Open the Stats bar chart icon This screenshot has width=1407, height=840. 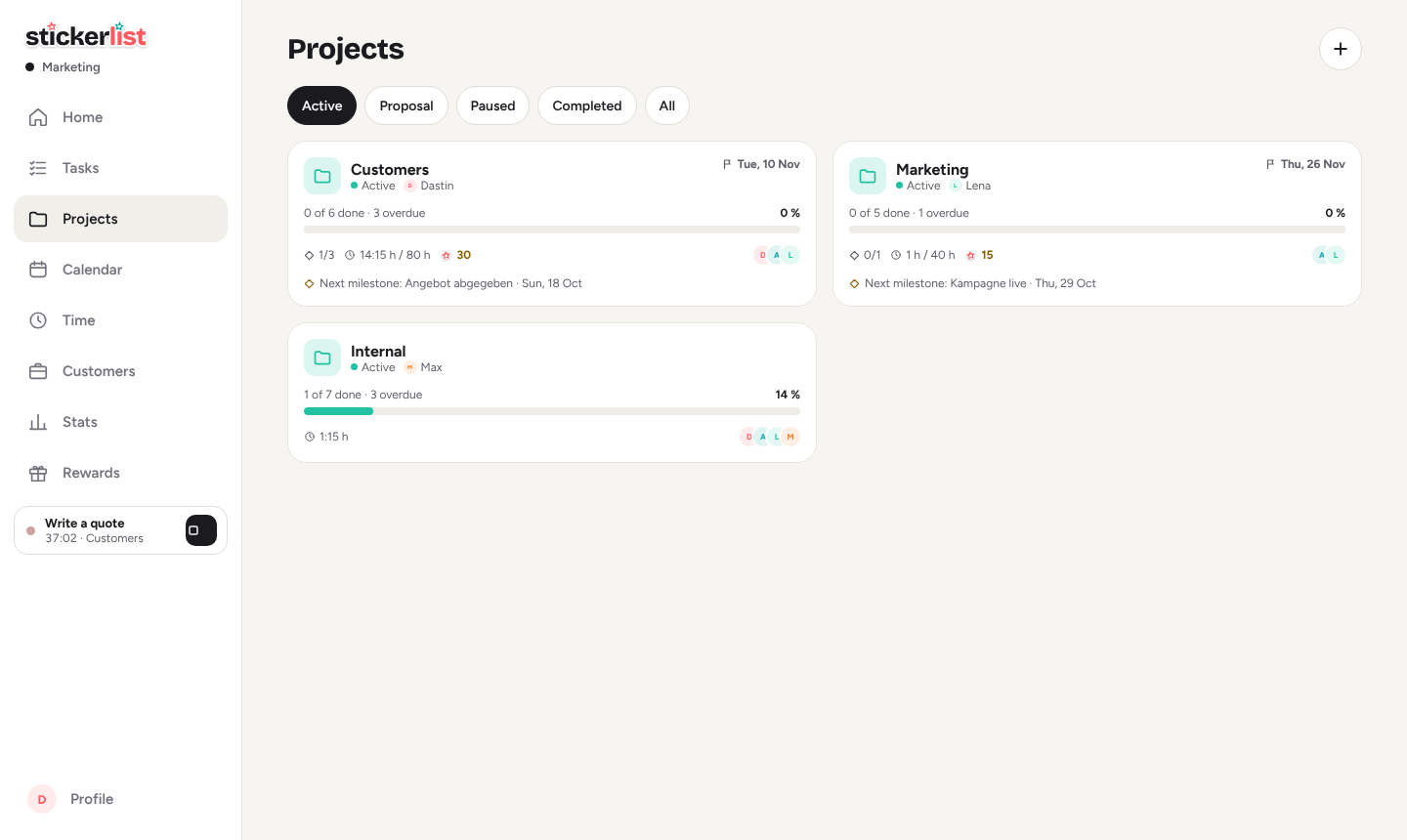click(38, 422)
